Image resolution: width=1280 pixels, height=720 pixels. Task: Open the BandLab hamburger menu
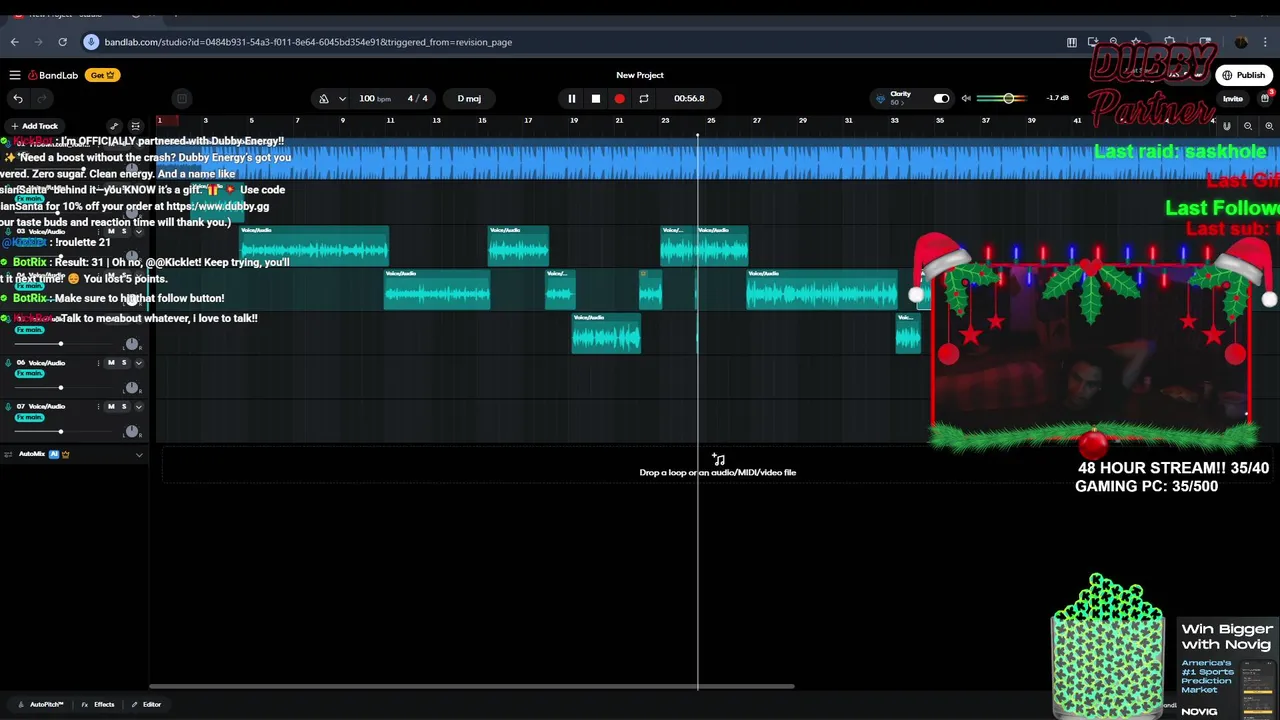click(15, 75)
